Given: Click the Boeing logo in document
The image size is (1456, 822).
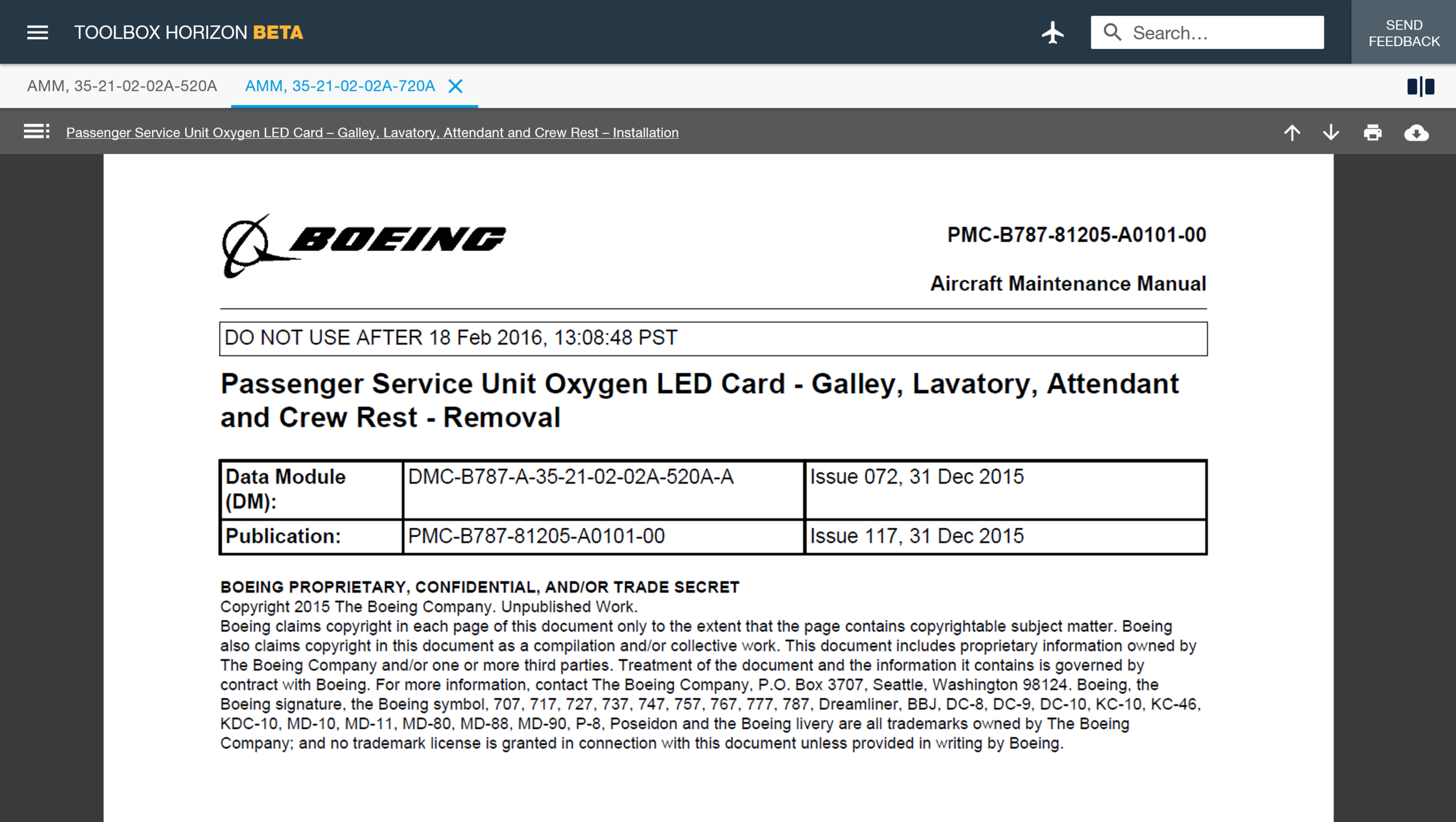Looking at the screenshot, I should pyautogui.click(x=363, y=245).
